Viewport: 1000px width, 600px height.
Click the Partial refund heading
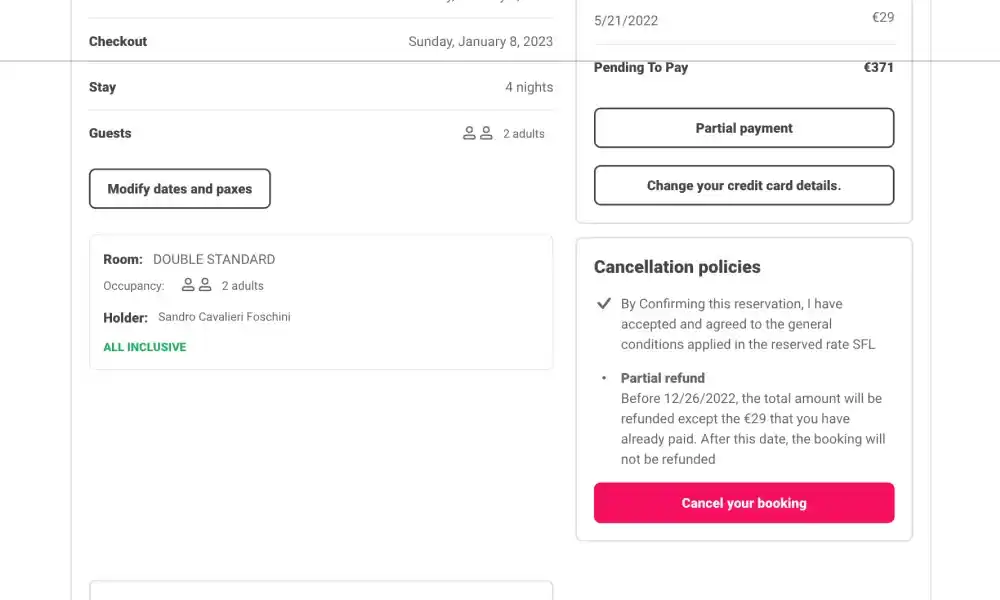coord(663,378)
